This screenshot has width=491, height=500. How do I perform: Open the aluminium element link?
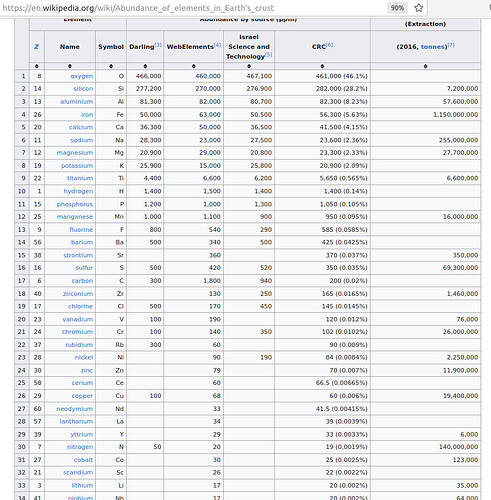pyautogui.click(x=76, y=101)
